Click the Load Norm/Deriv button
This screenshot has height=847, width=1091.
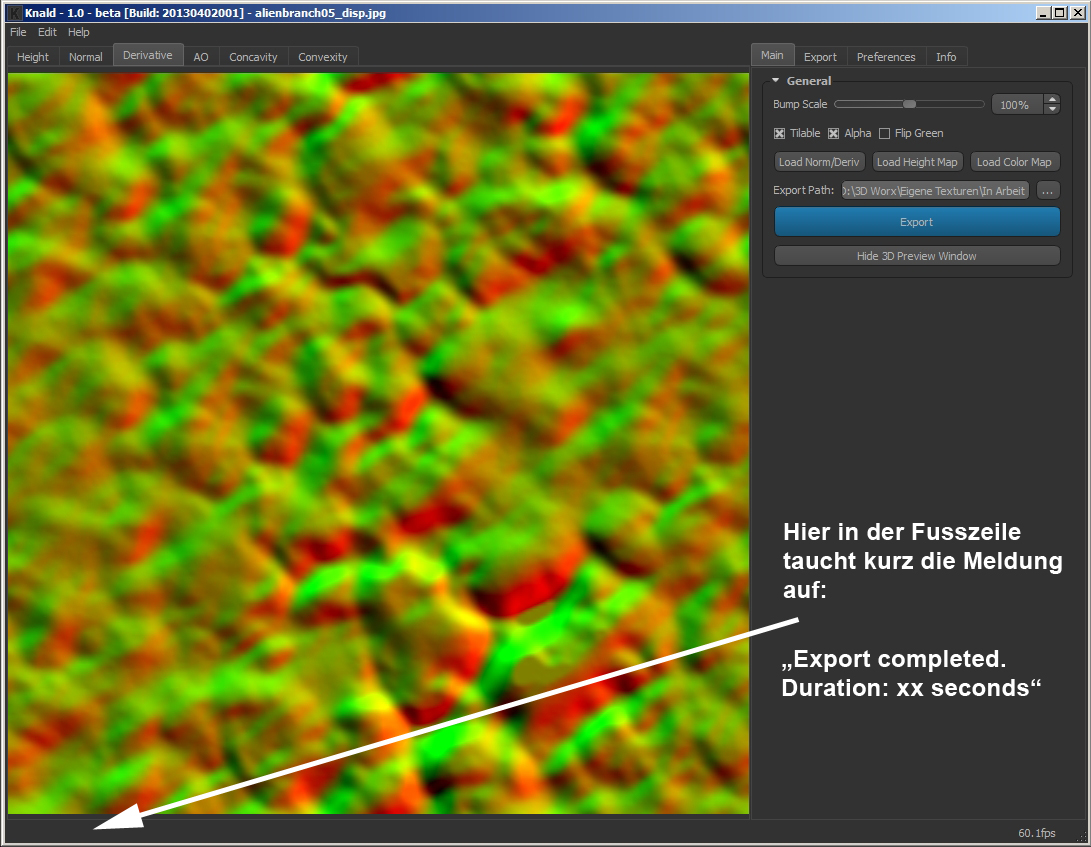click(819, 162)
